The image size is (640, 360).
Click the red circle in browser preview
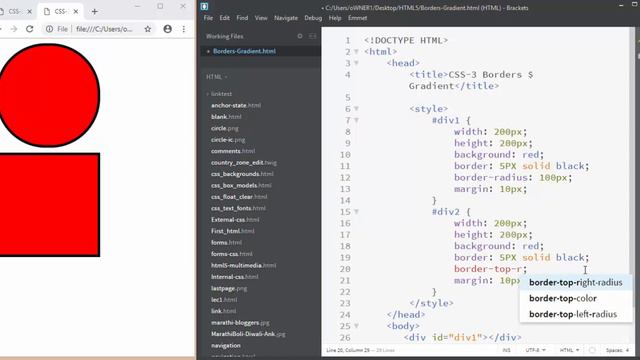tap(49, 96)
